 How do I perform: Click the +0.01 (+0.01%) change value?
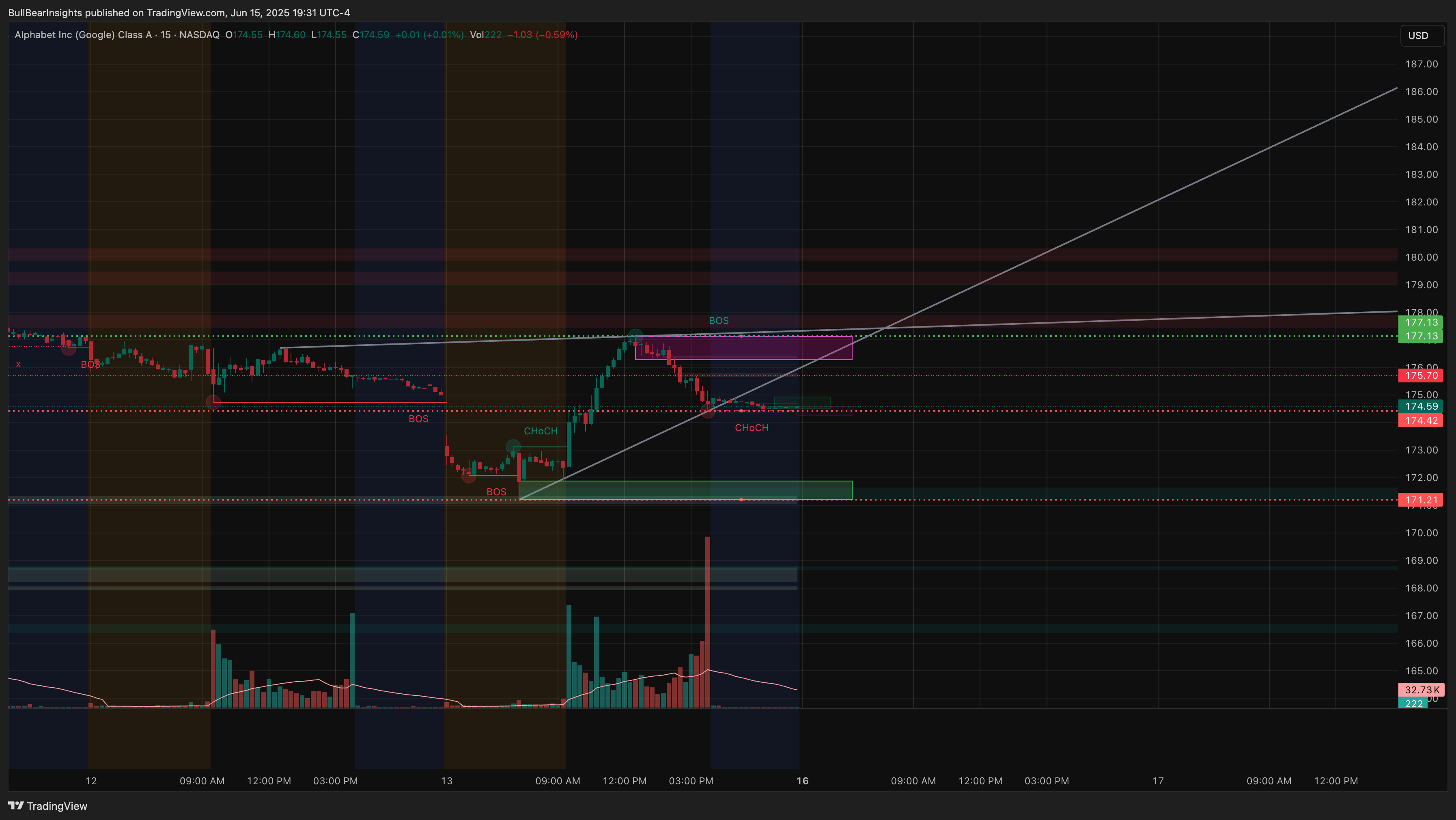coord(429,35)
